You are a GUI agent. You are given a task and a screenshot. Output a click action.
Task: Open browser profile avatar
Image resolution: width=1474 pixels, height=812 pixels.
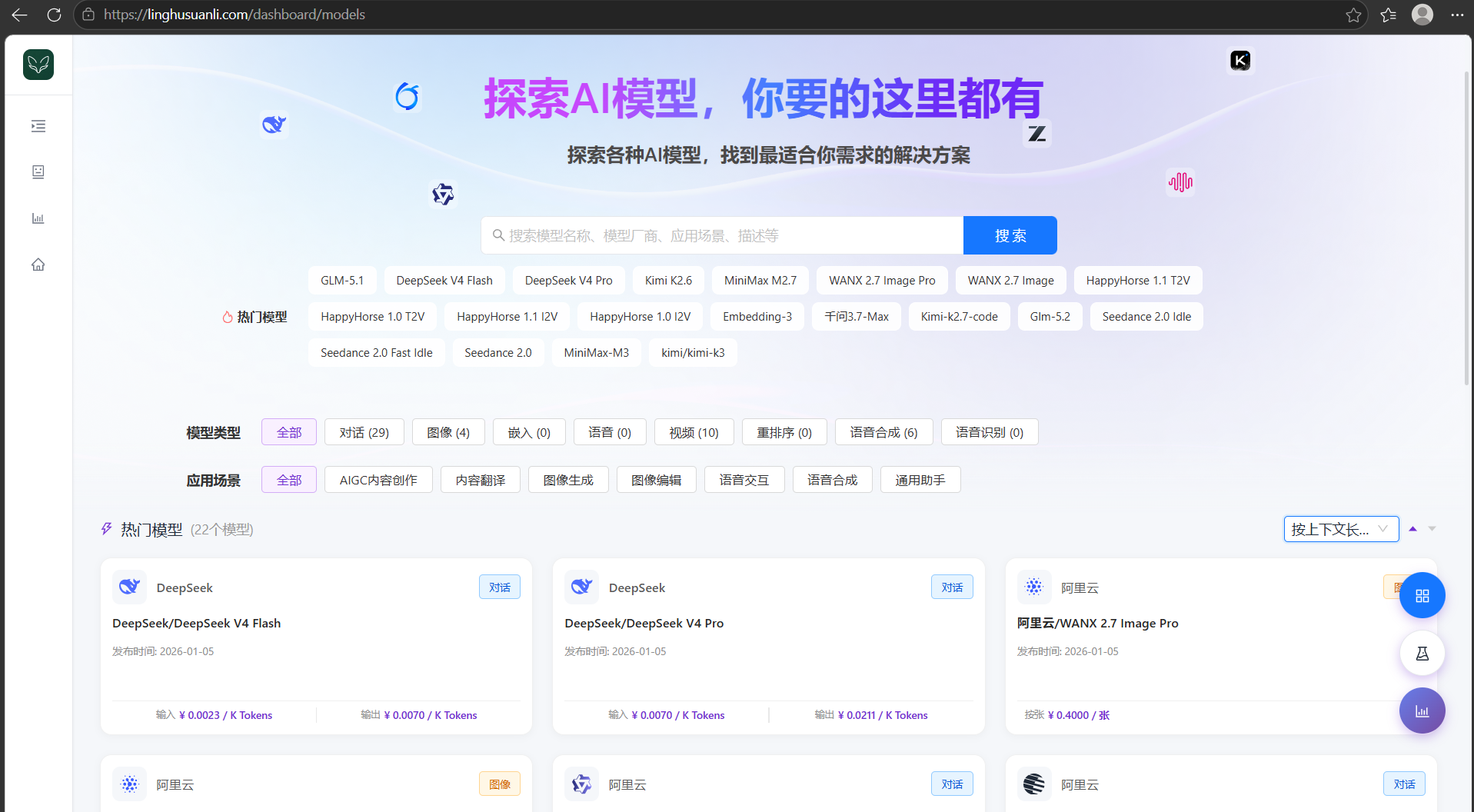pos(1422,15)
